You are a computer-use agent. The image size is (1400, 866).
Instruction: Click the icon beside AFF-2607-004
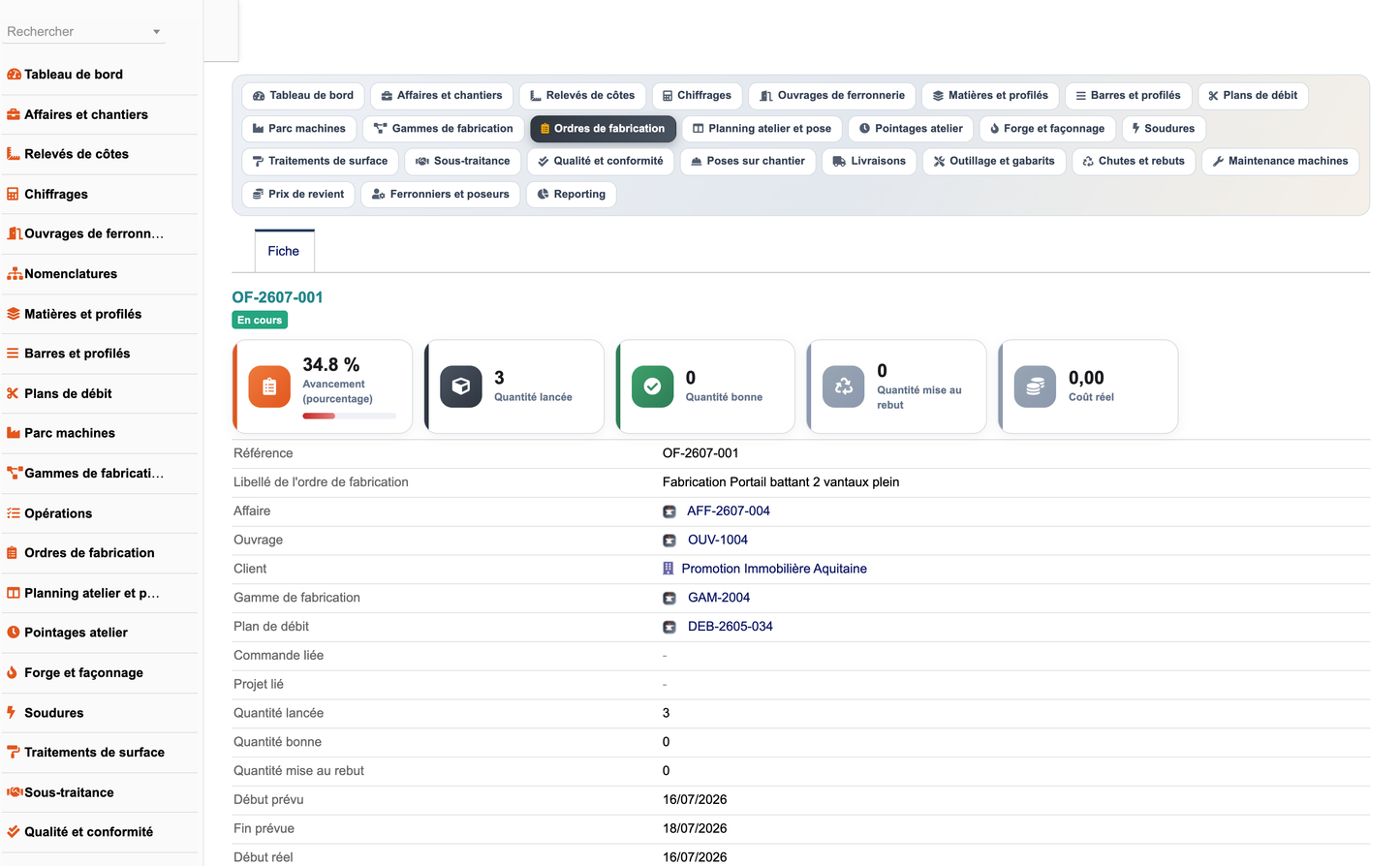(x=669, y=511)
